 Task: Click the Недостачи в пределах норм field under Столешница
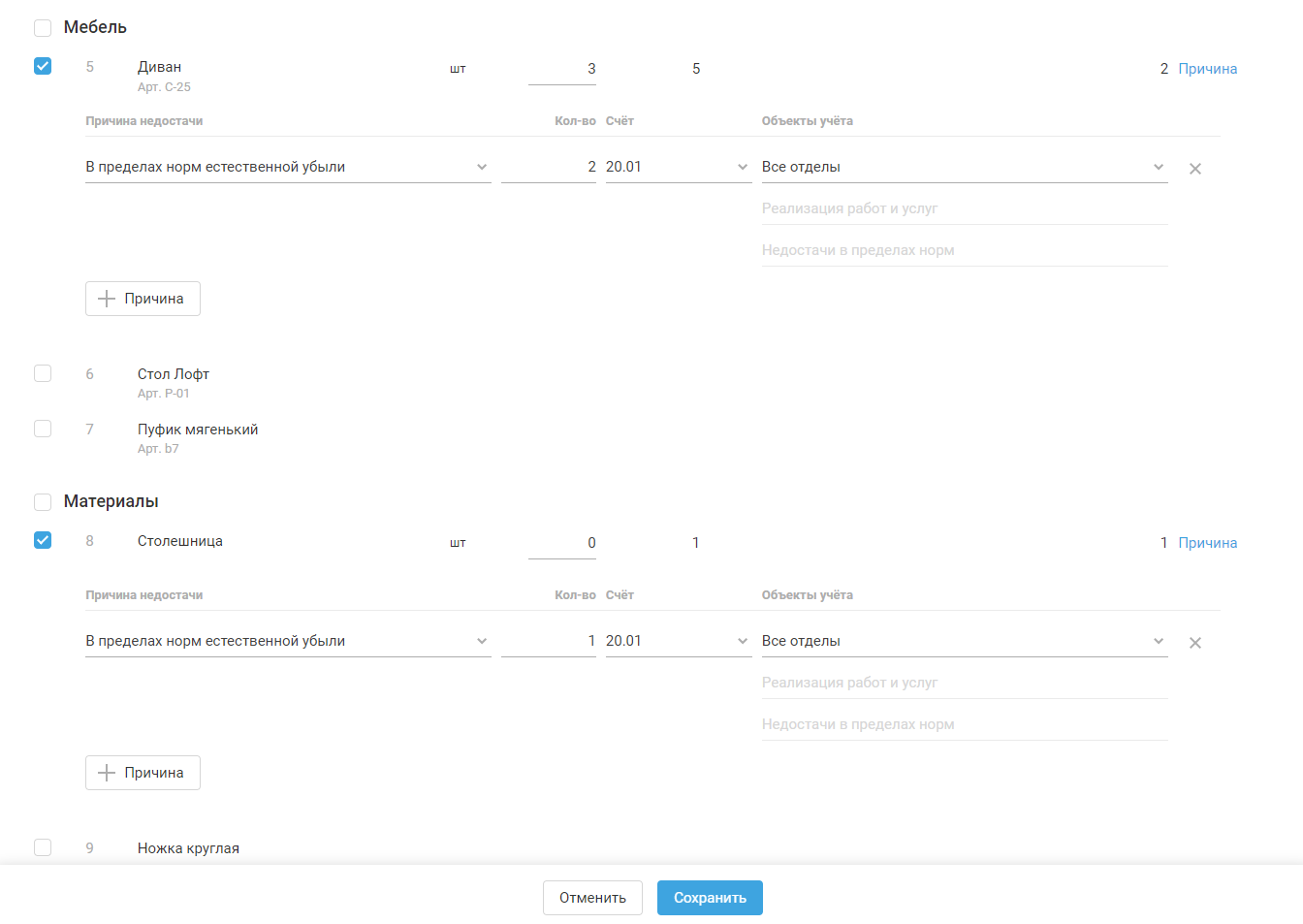point(965,724)
